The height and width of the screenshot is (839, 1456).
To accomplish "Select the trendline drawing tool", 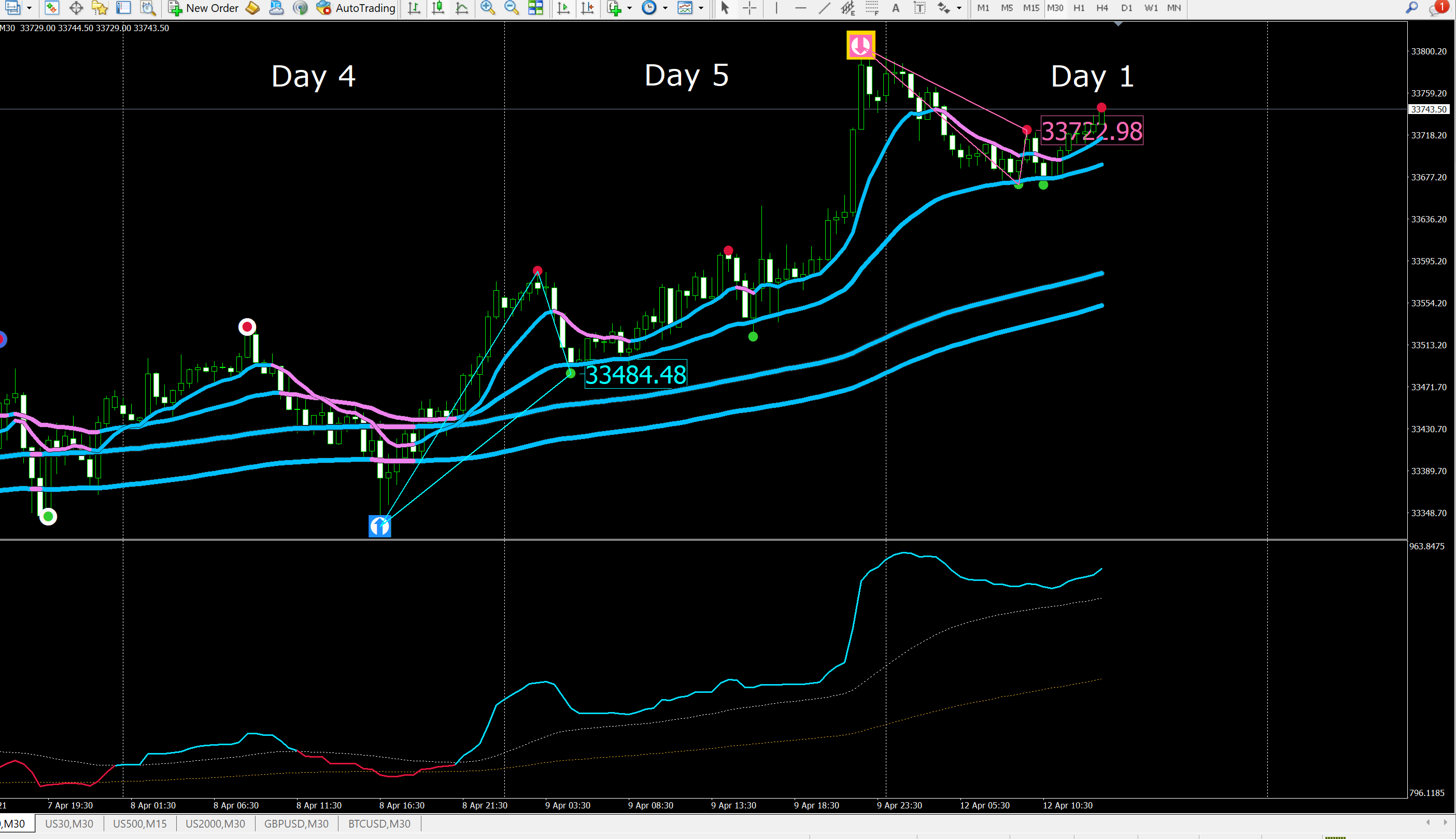I will click(825, 8).
